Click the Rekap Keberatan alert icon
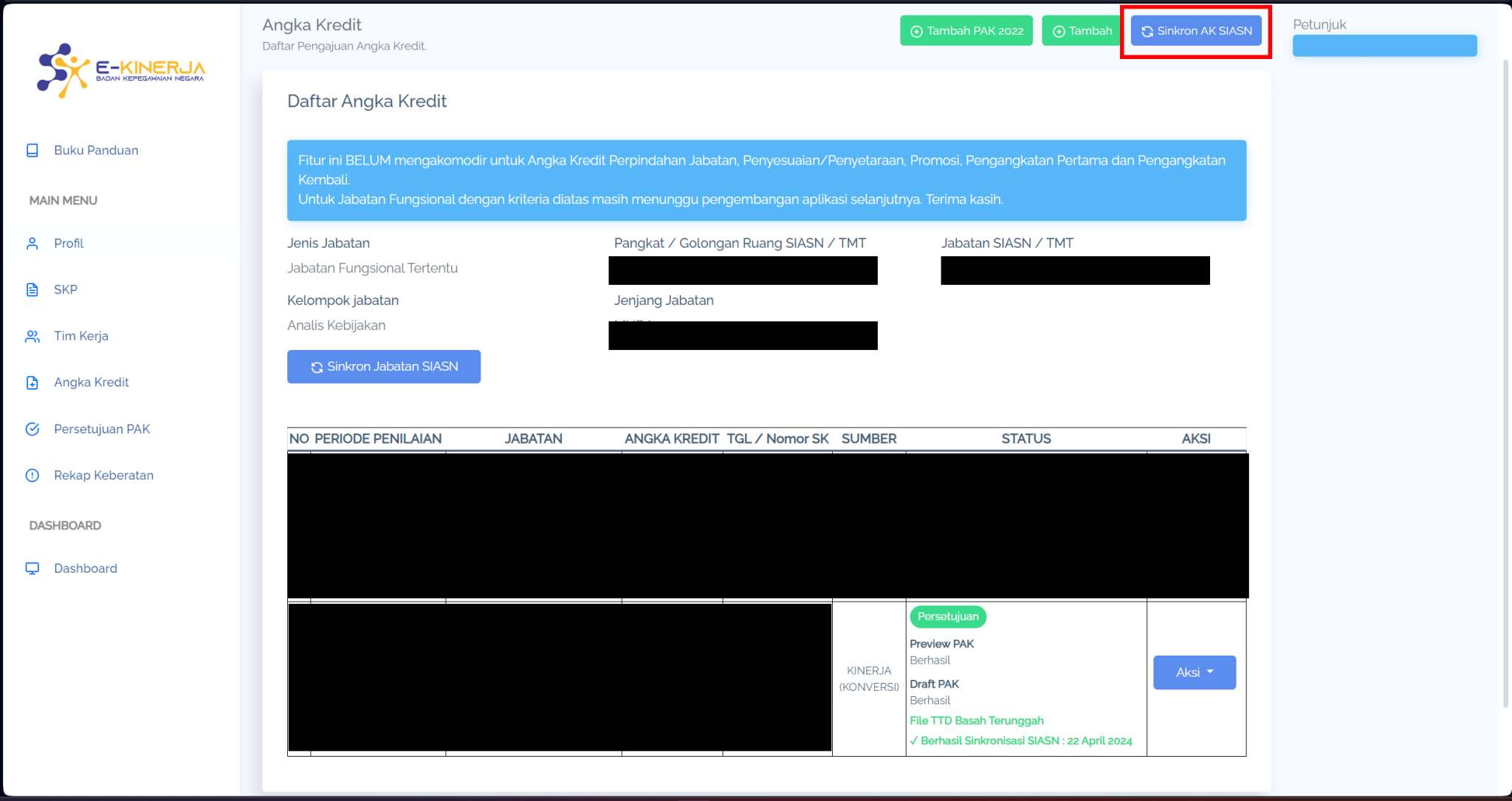The height and width of the screenshot is (801, 1512). [32, 475]
